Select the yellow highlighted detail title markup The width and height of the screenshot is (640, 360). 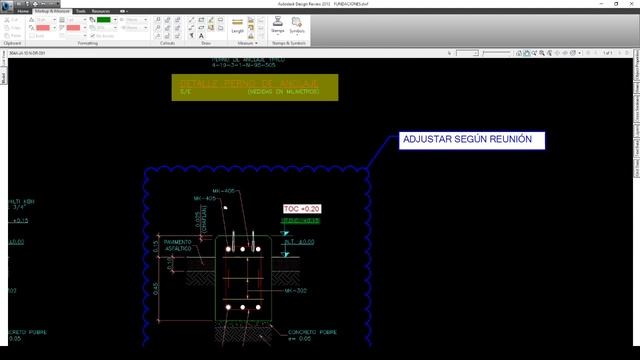[x=255, y=87]
